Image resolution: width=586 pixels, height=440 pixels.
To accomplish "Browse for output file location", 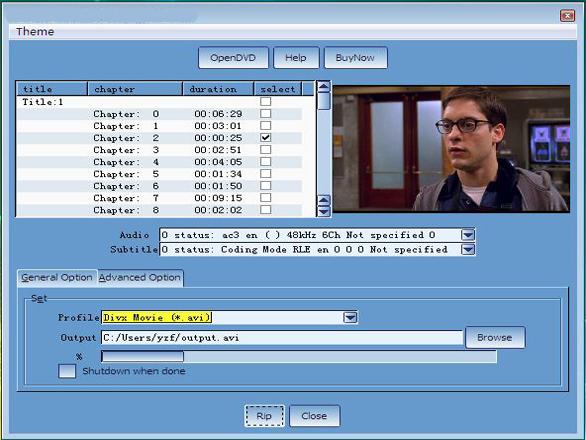I will 495,337.
